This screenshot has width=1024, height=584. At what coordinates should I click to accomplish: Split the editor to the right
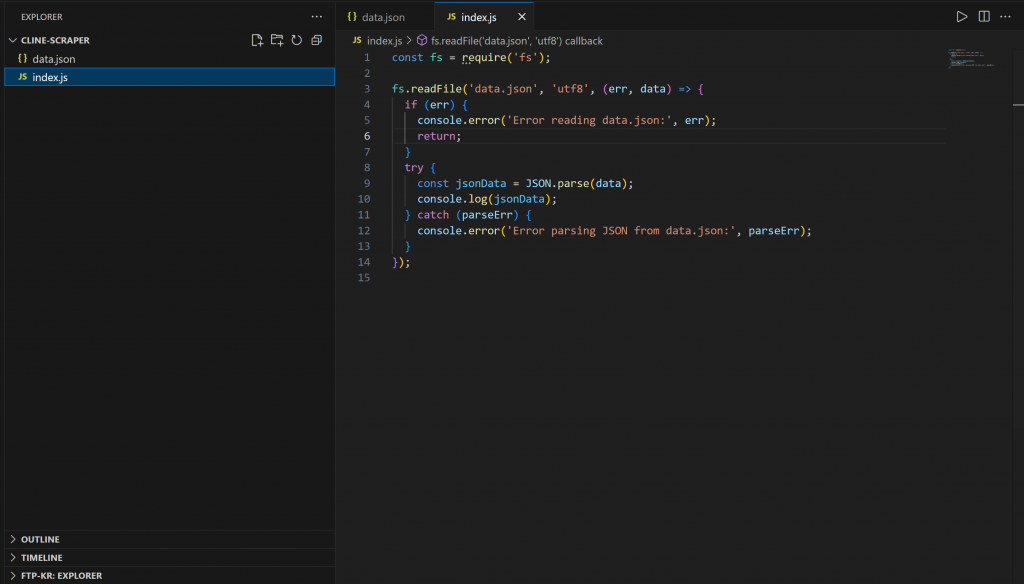click(x=984, y=17)
